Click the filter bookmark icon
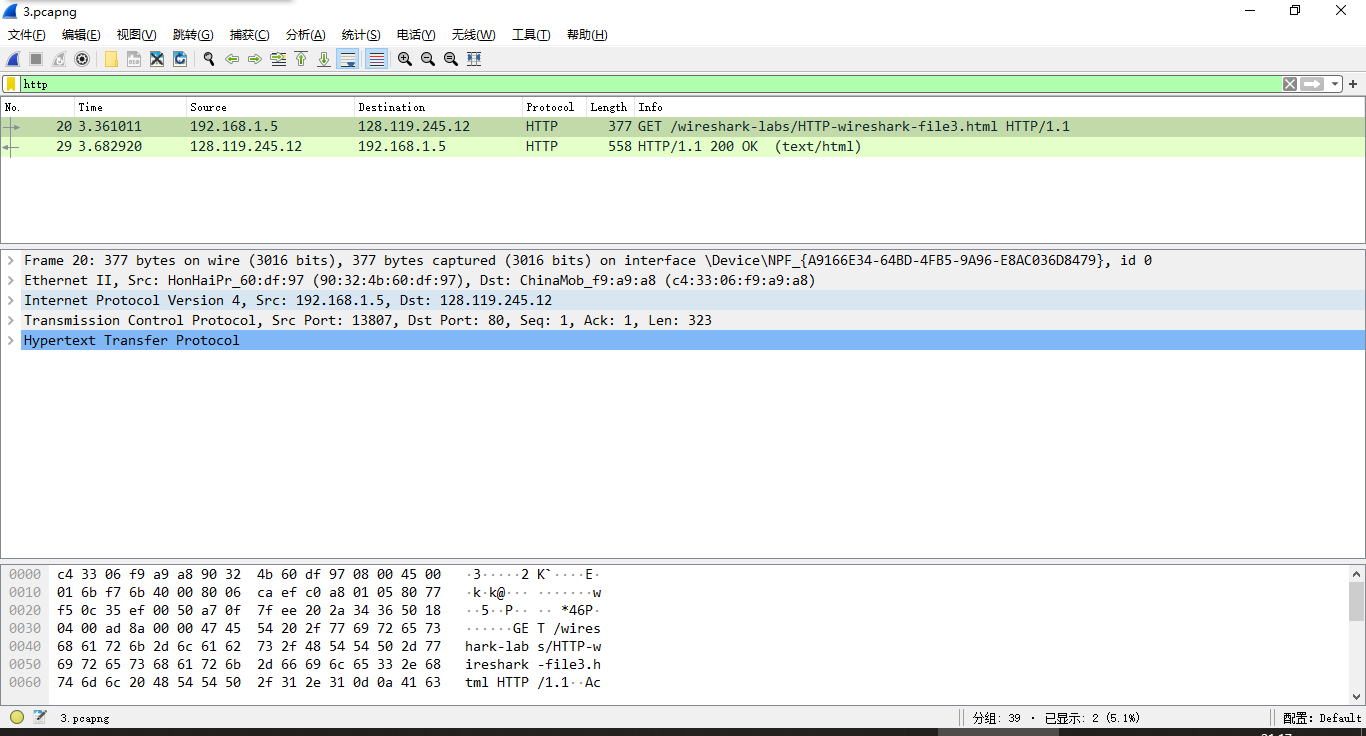Image resolution: width=1366 pixels, height=736 pixels. point(11,84)
